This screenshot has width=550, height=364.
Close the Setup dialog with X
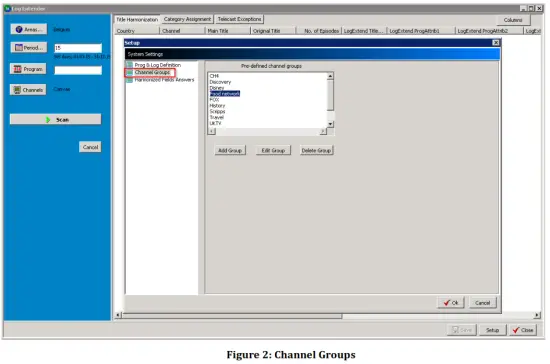coord(496,43)
